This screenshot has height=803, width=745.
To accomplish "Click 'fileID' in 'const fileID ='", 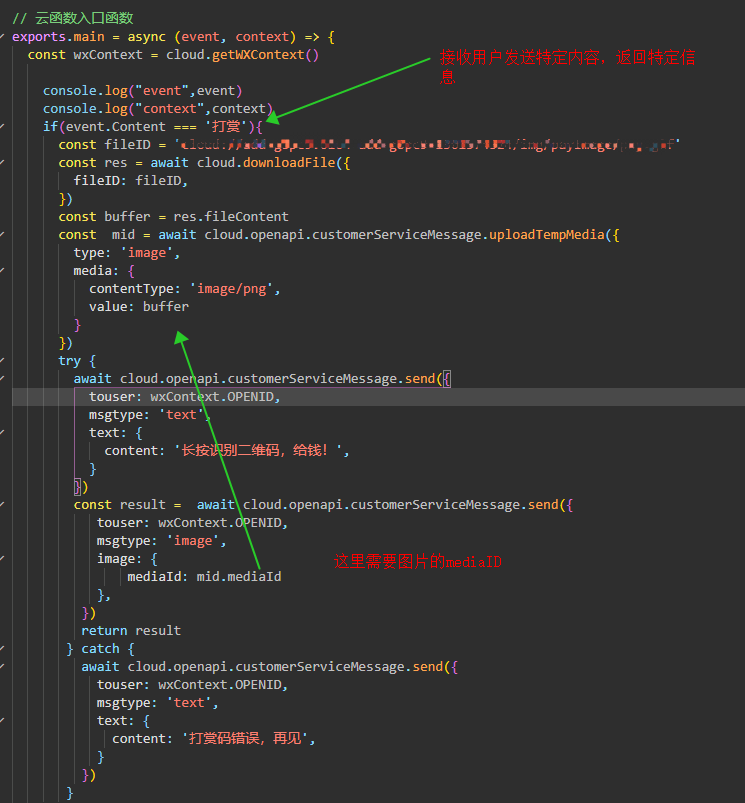I will (127, 144).
